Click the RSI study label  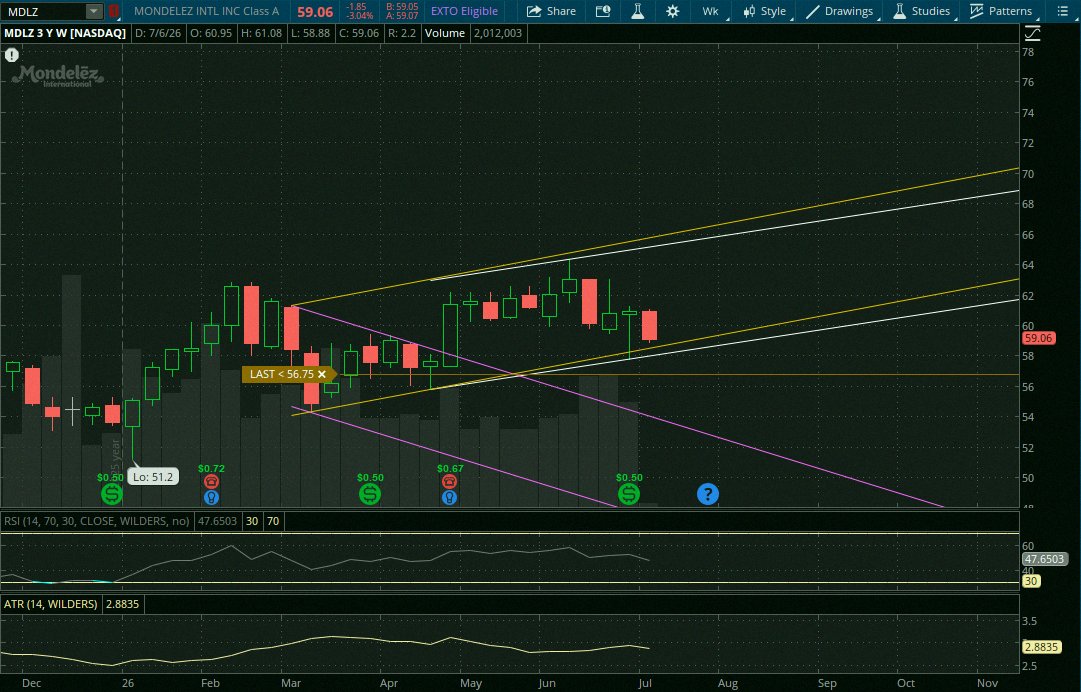point(97,521)
